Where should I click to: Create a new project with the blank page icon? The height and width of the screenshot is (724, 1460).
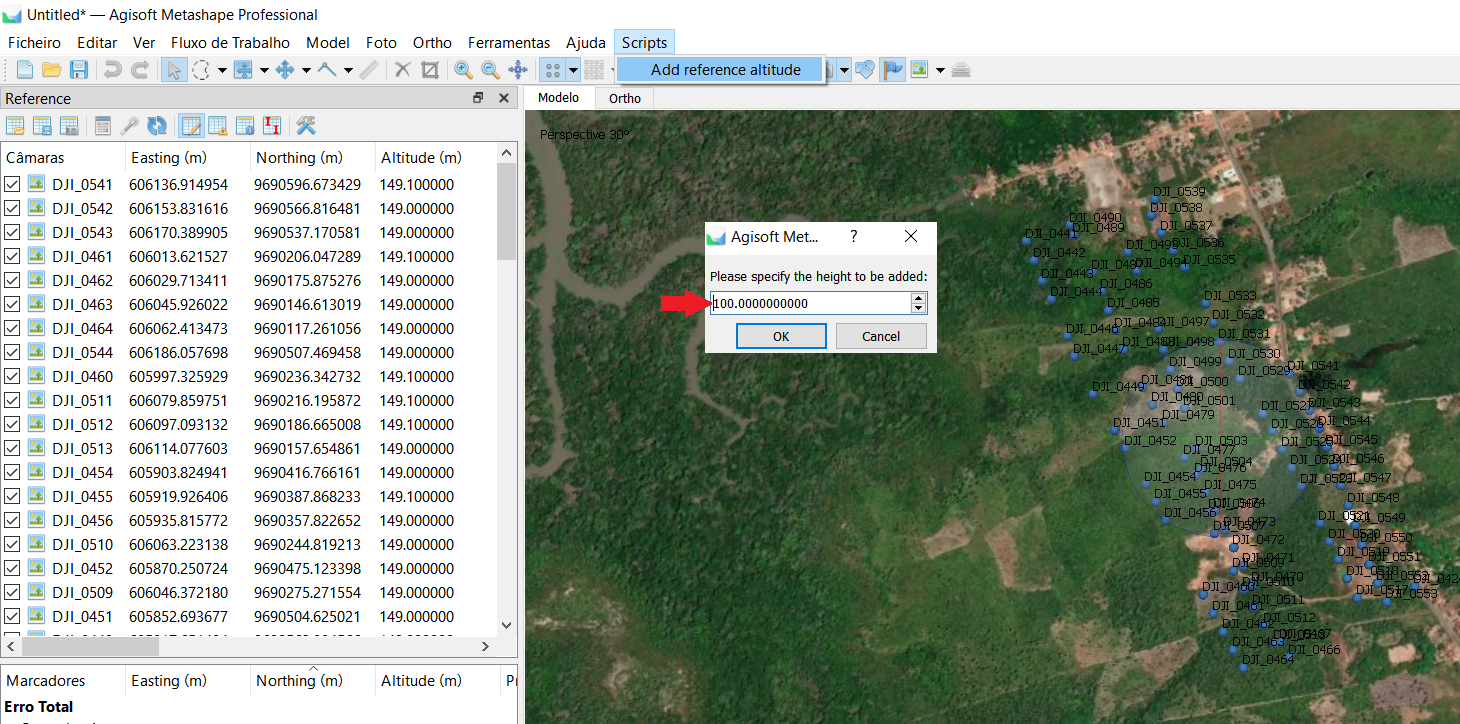pyautogui.click(x=25, y=70)
